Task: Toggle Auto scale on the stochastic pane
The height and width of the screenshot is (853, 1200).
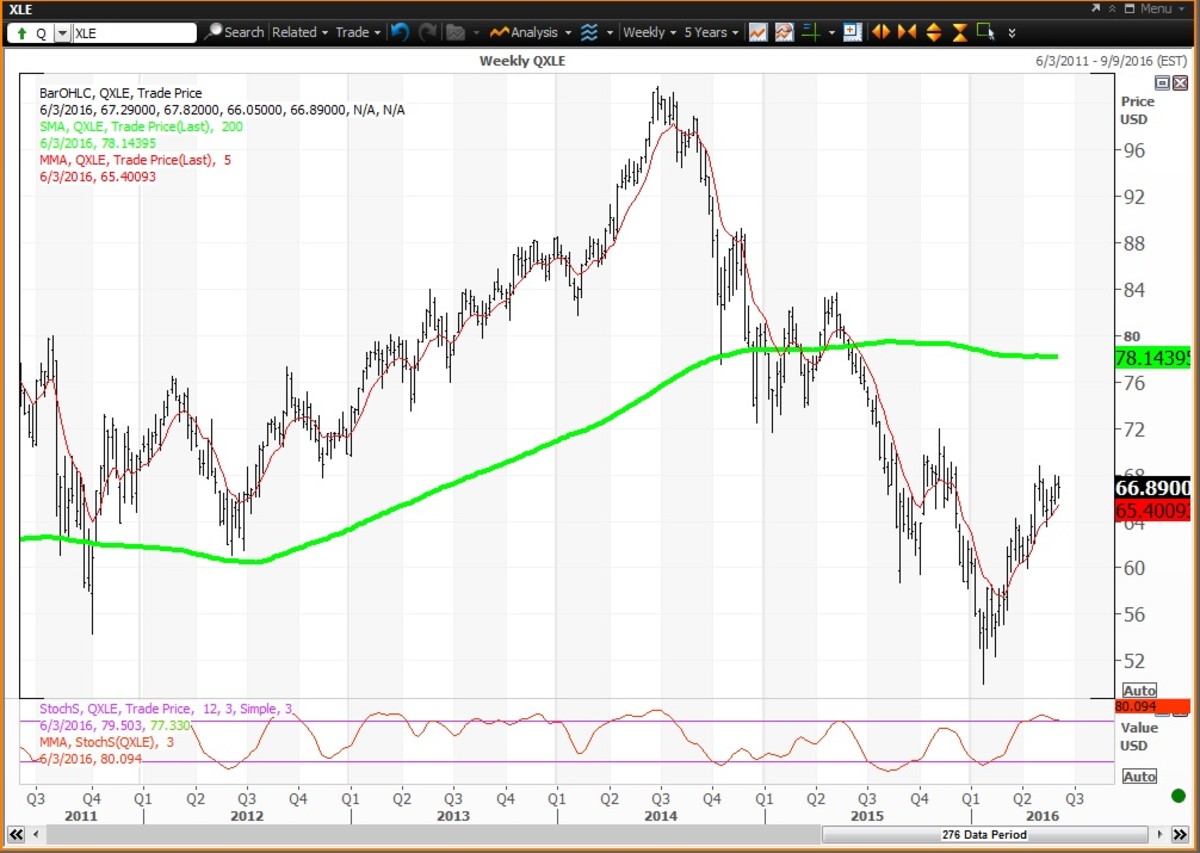Action: click(x=1139, y=777)
